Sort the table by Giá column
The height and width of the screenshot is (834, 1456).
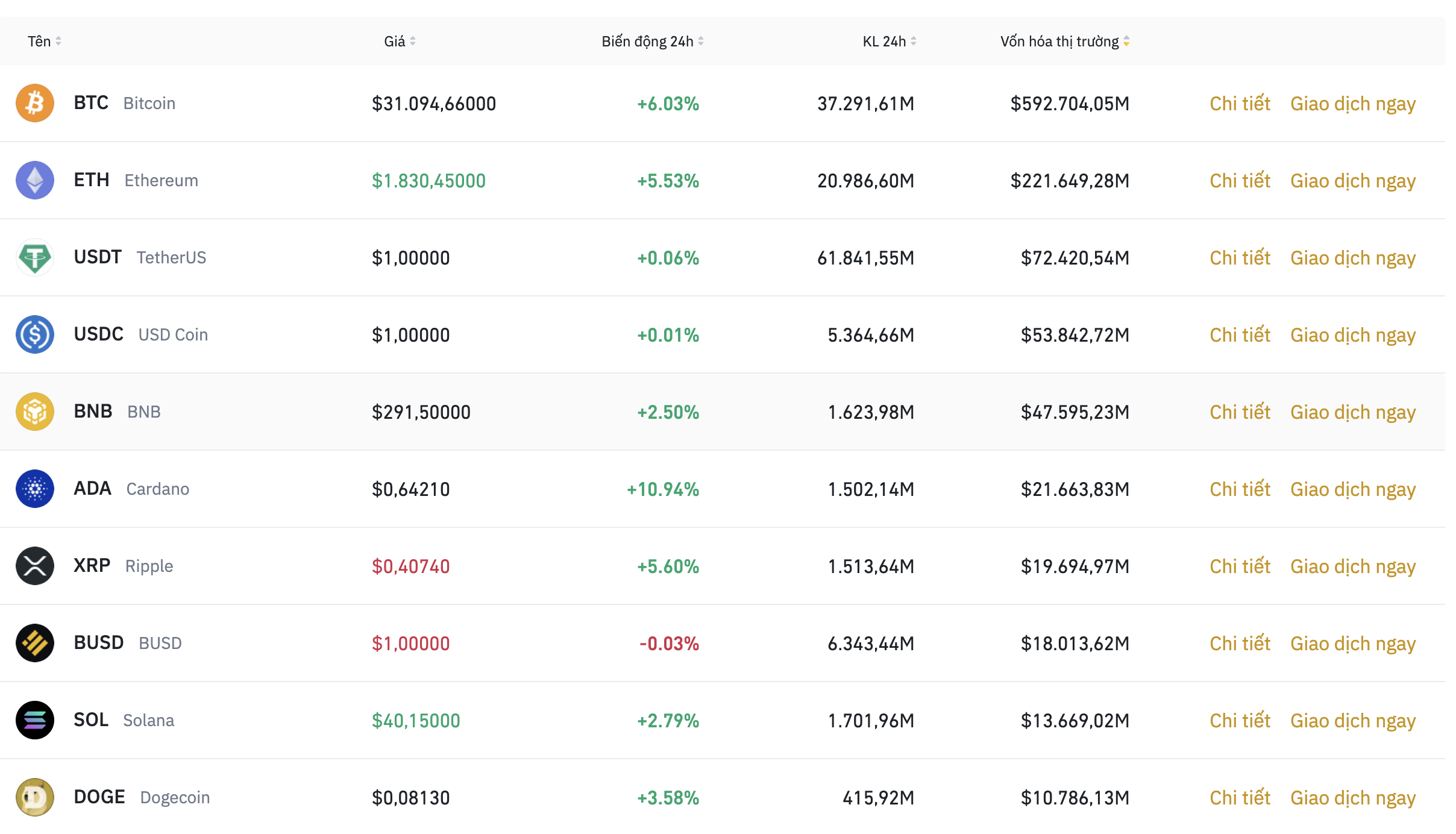400,41
